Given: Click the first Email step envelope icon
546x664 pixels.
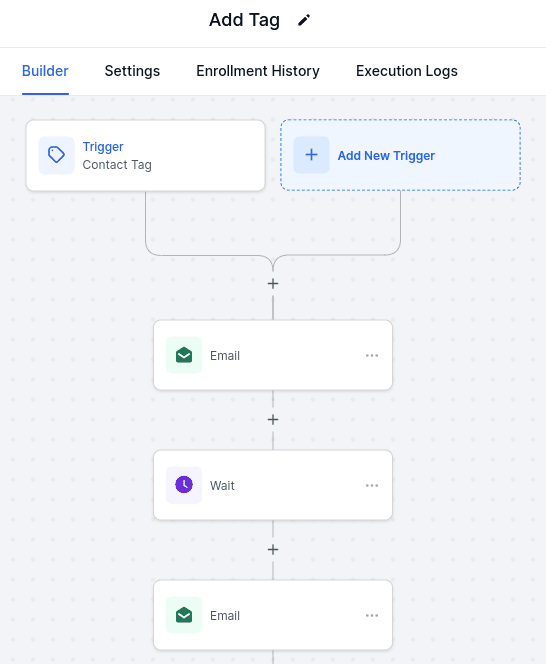Looking at the screenshot, I should (x=184, y=355).
